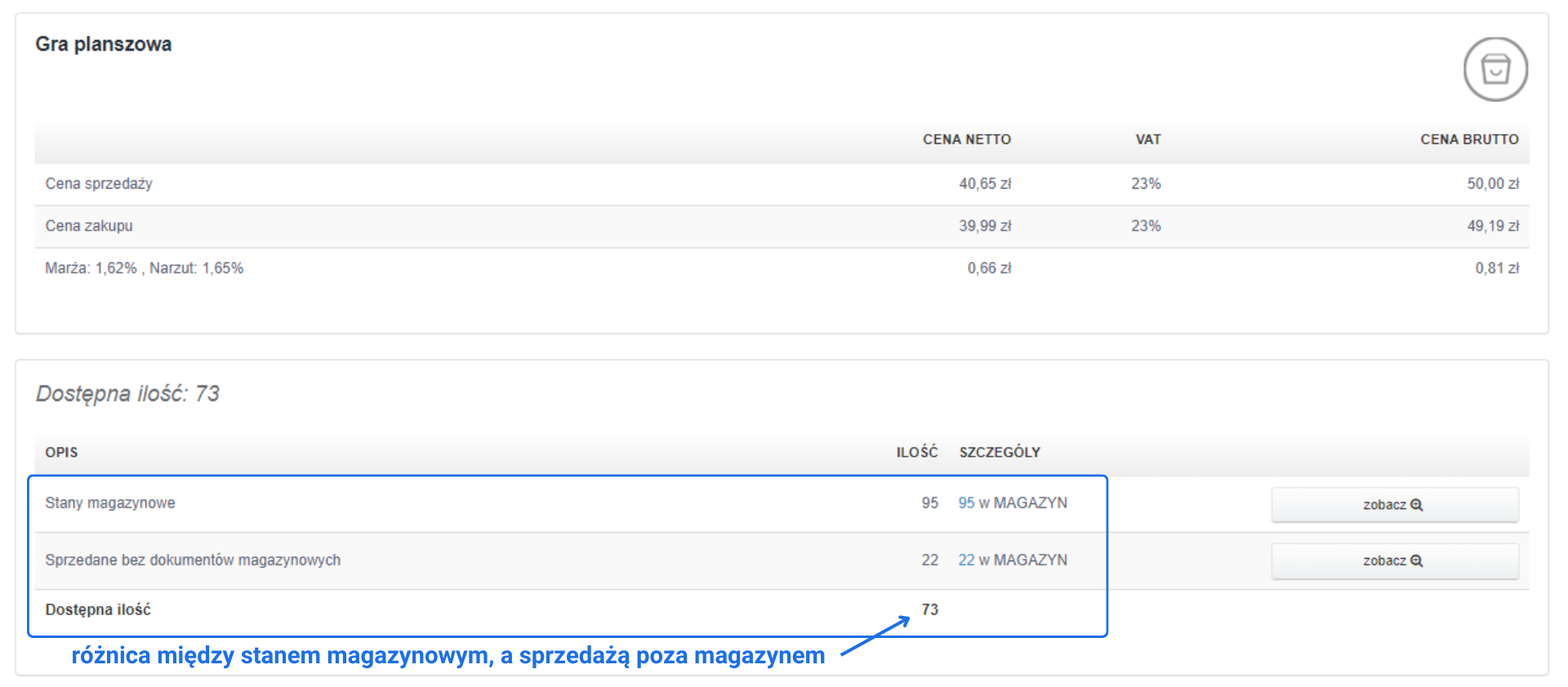
Task: Click magnifier icon in Stany magazynowe row
Action: (1417, 505)
